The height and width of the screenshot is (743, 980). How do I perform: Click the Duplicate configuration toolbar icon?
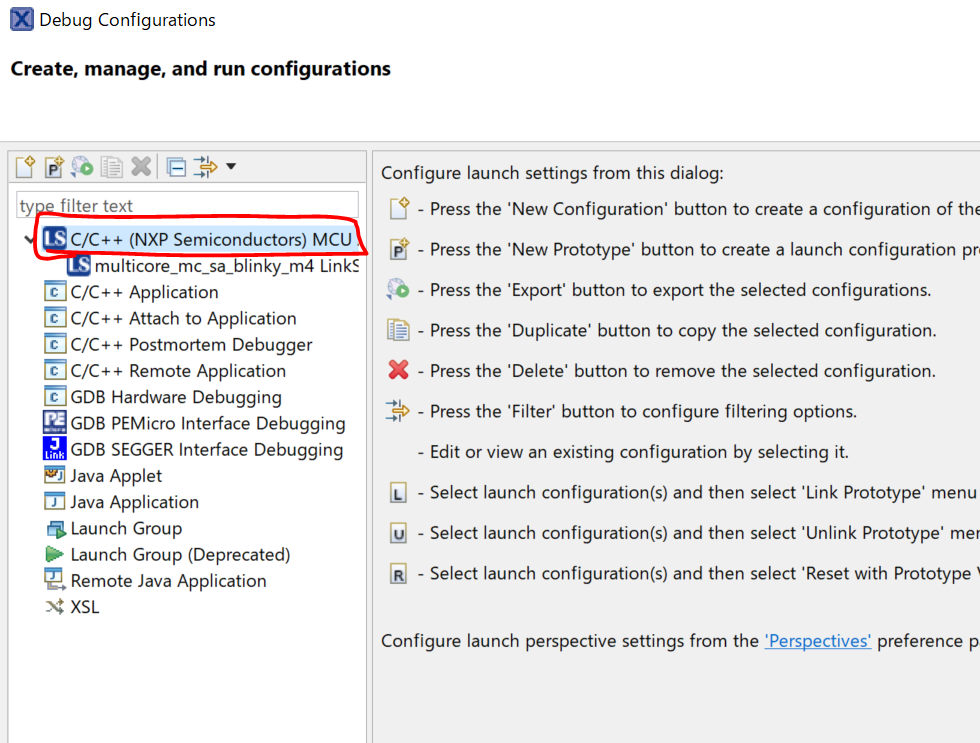112,167
